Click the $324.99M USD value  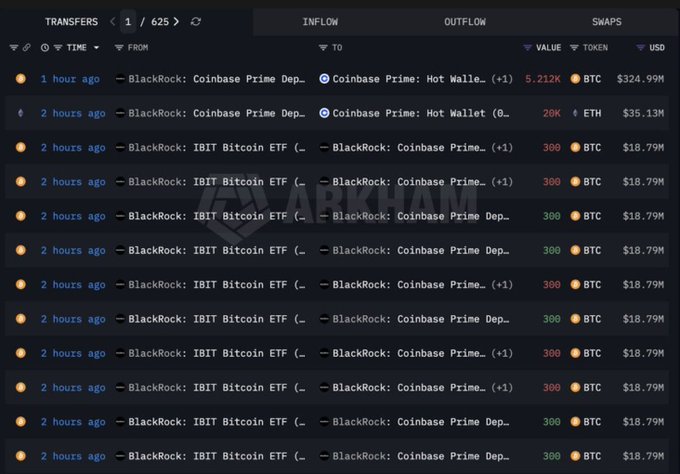pos(640,79)
